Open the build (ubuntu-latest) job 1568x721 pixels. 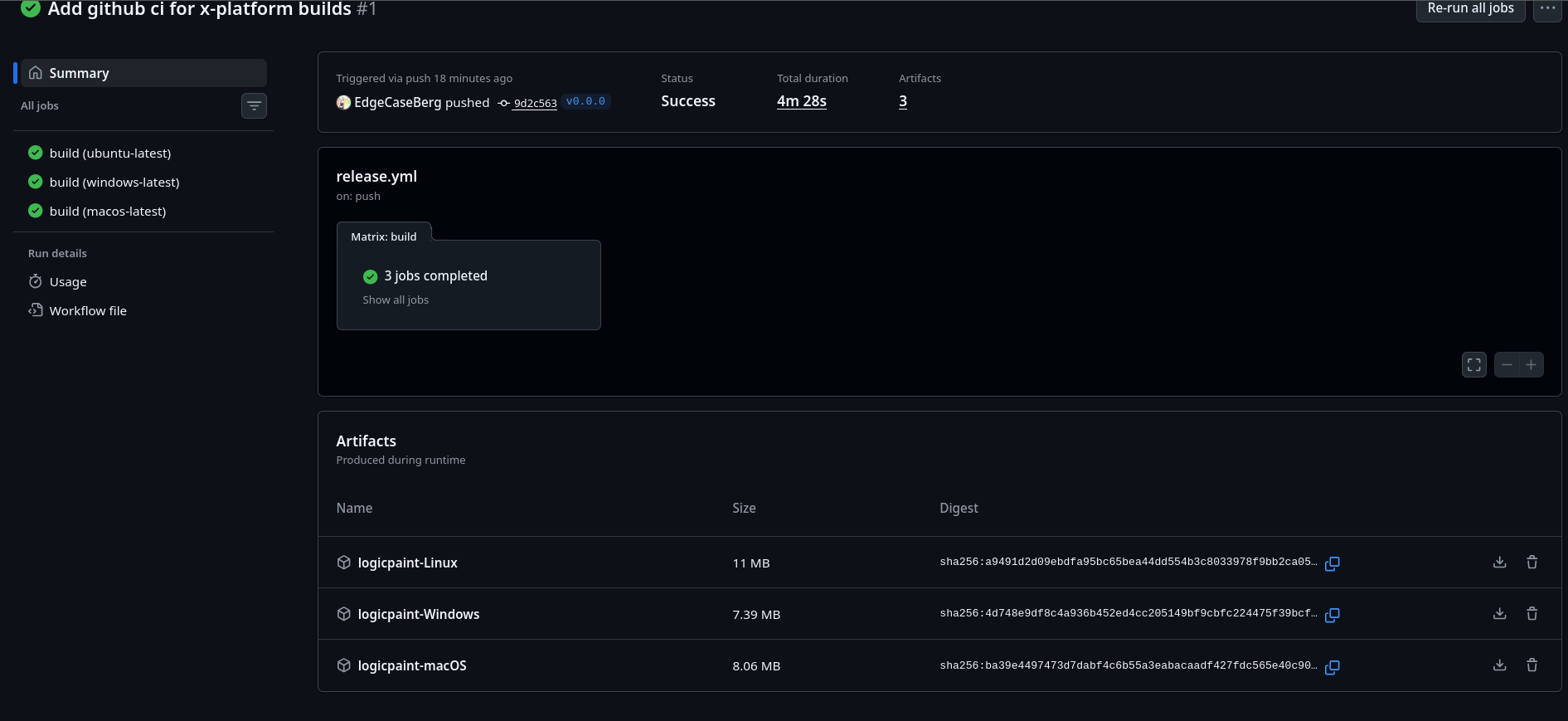pos(109,153)
